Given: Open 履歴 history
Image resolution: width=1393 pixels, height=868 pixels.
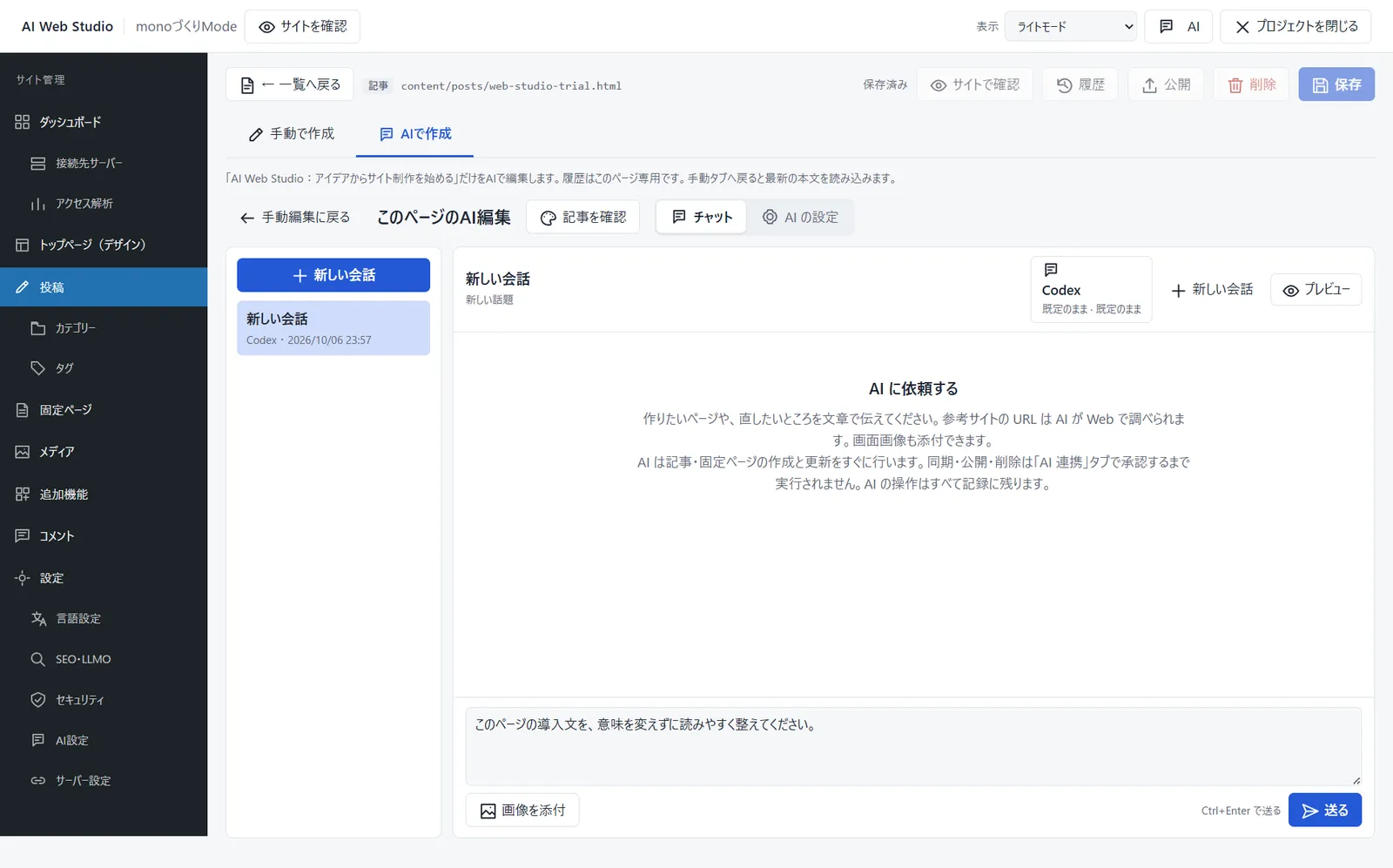Looking at the screenshot, I should 1080,84.
